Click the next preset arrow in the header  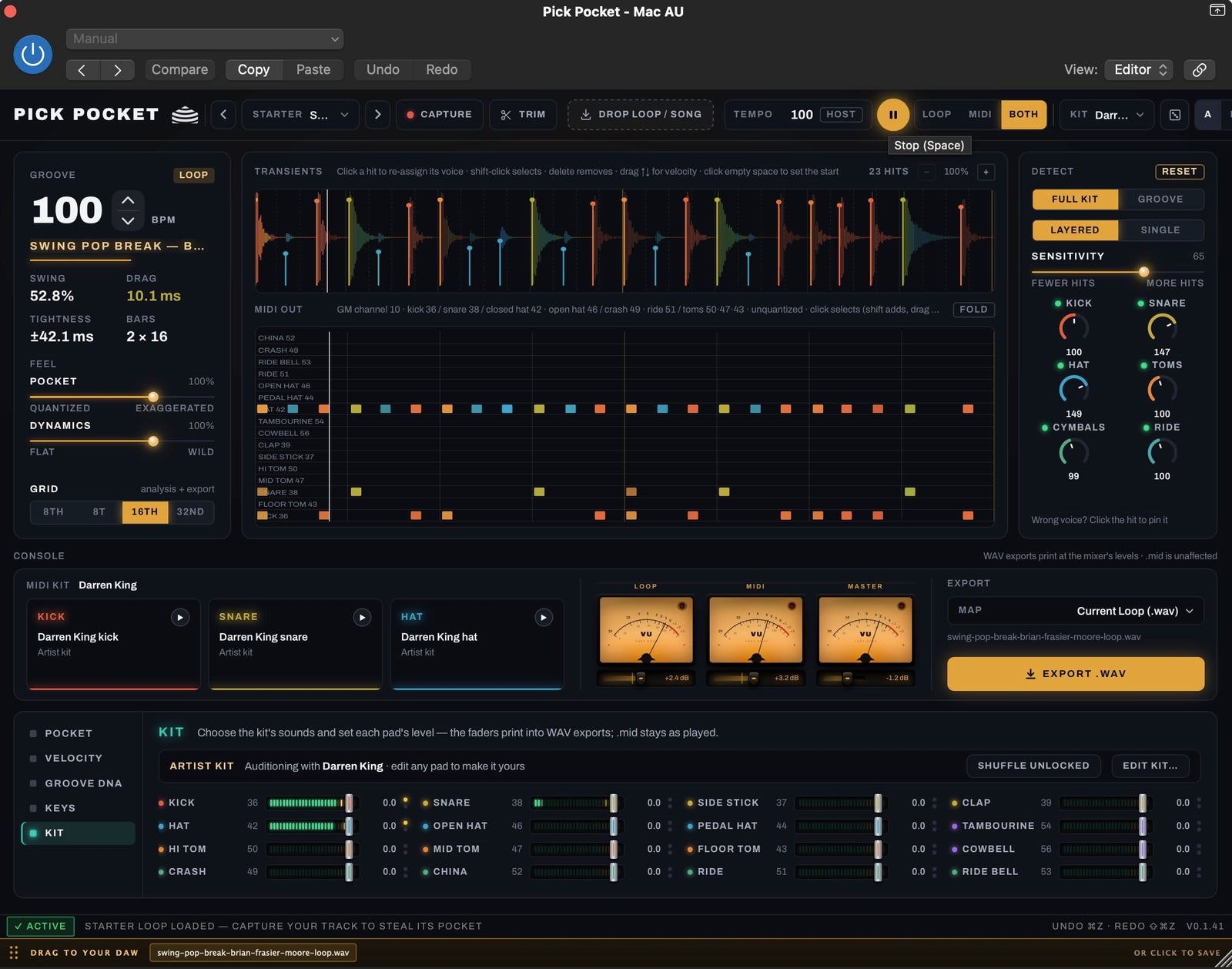coord(117,70)
